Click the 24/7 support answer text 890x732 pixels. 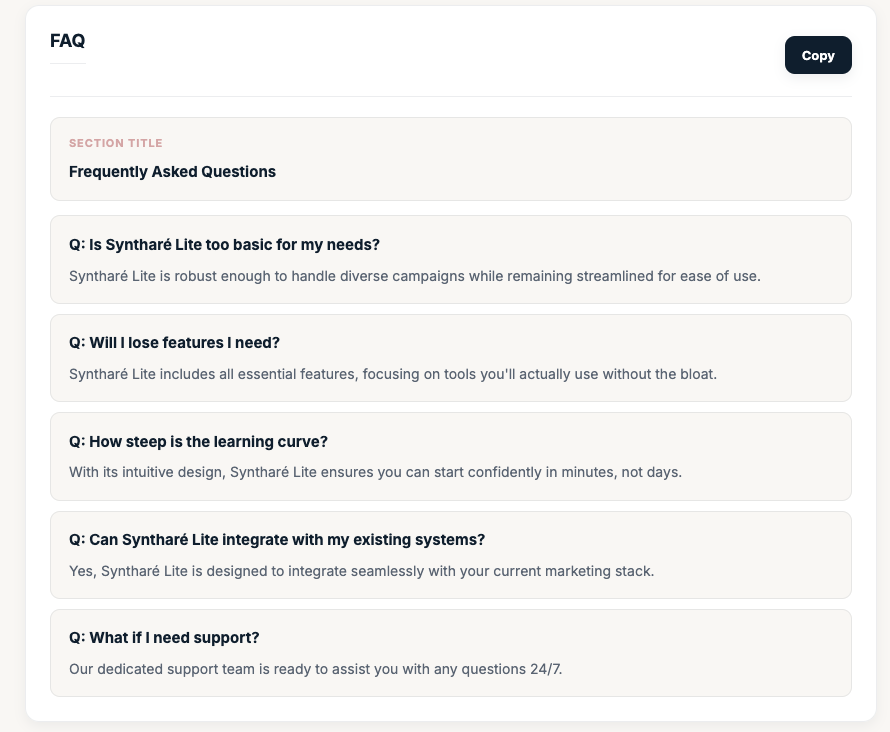click(x=316, y=669)
